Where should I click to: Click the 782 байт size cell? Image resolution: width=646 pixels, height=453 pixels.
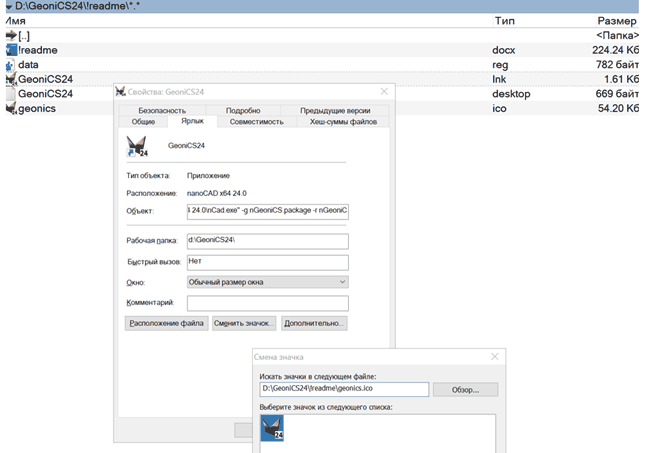point(617,65)
